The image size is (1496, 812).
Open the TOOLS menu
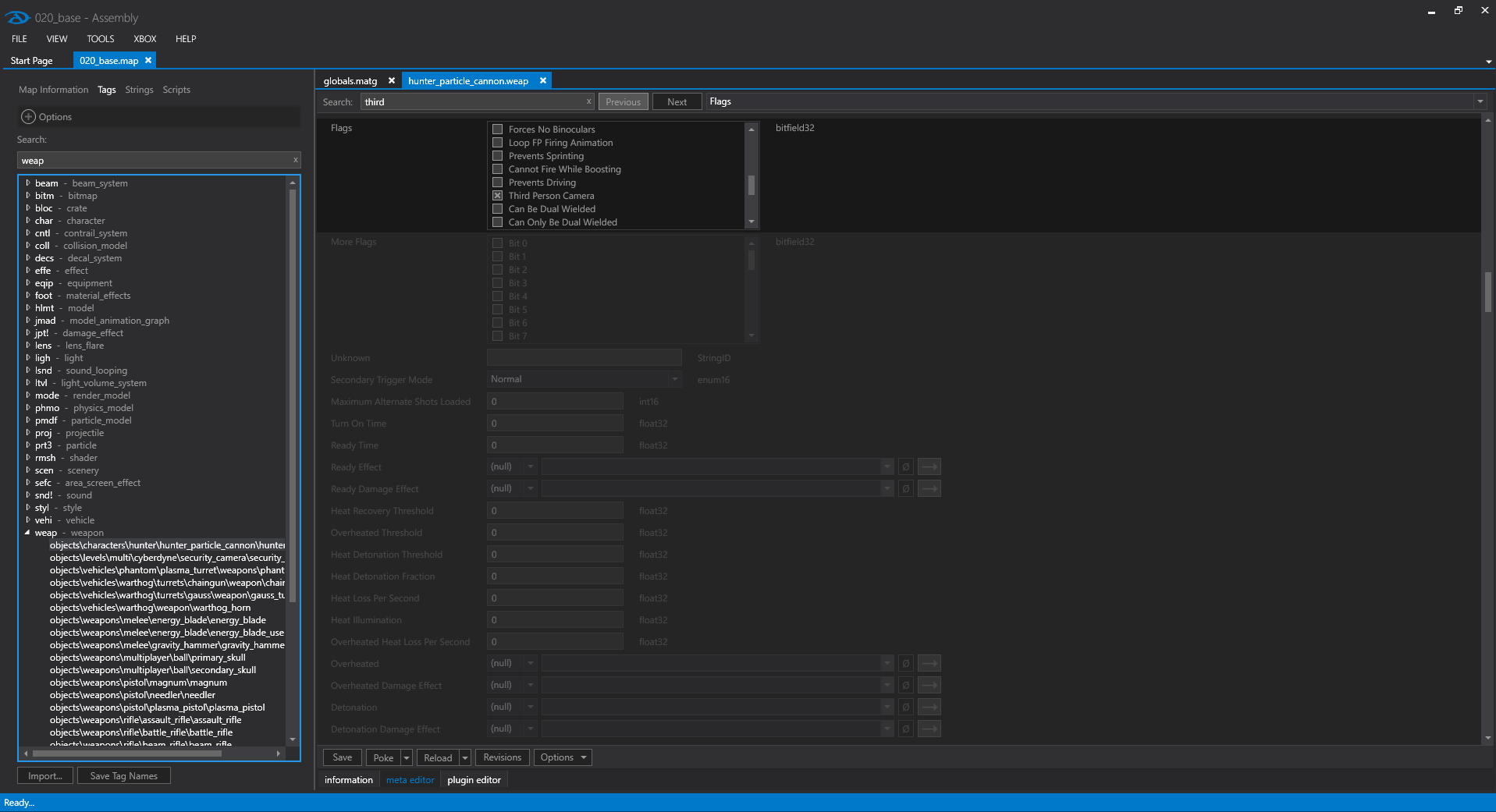tap(101, 39)
